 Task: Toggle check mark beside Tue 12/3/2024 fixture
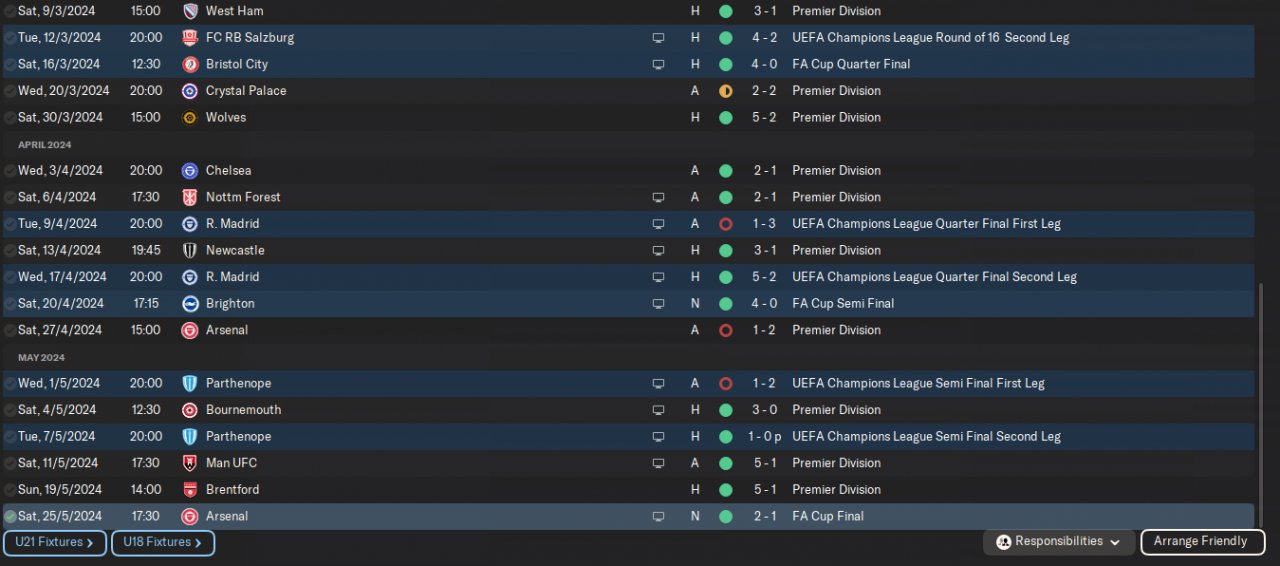pos(10,38)
